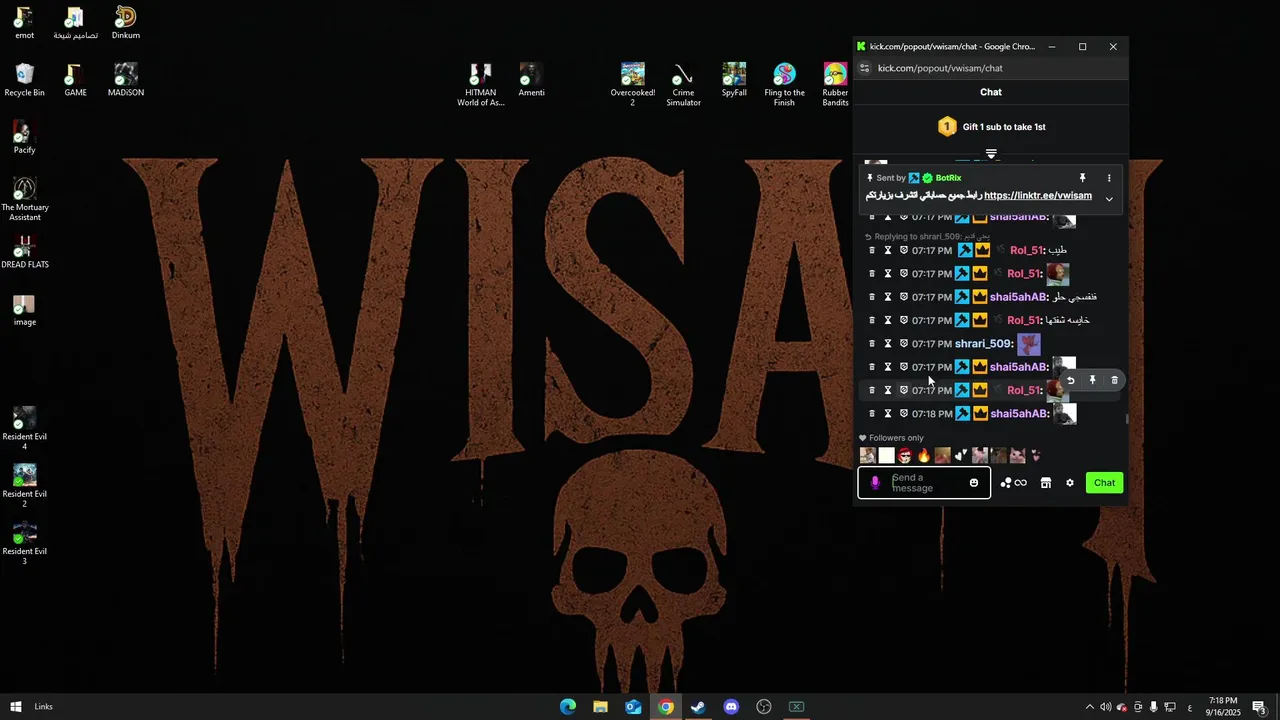The image size is (1280, 720).
Task: Open the notification center with 3 badge
Action: [x=1259, y=707]
